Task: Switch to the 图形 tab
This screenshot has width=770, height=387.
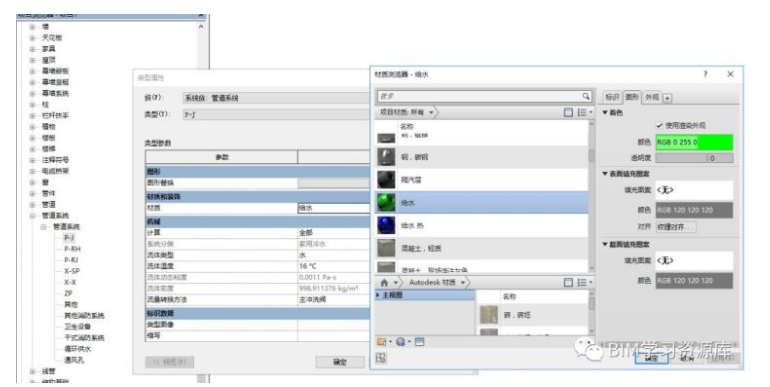Action: click(x=632, y=97)
